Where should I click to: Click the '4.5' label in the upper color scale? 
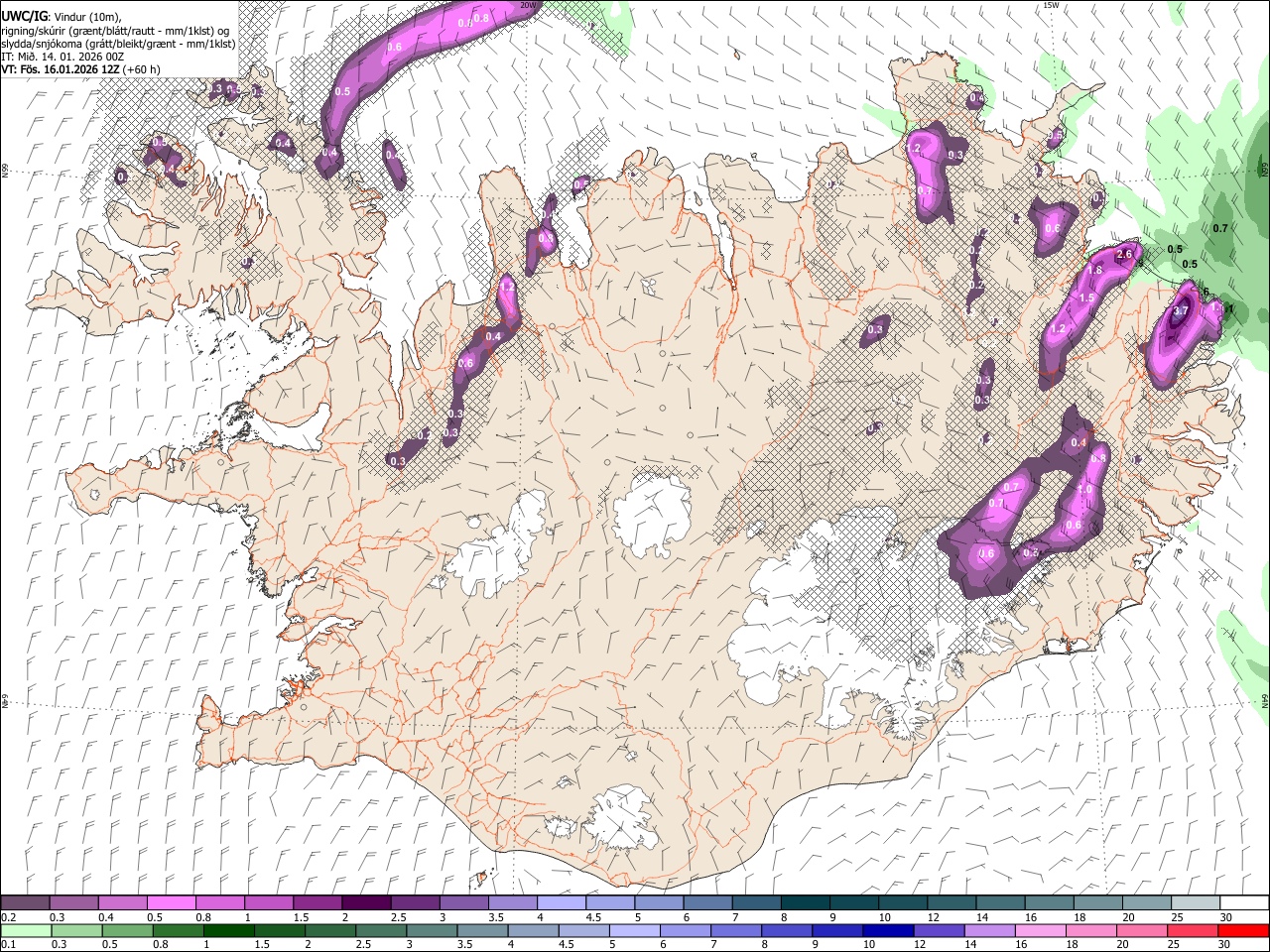[594, 917]
